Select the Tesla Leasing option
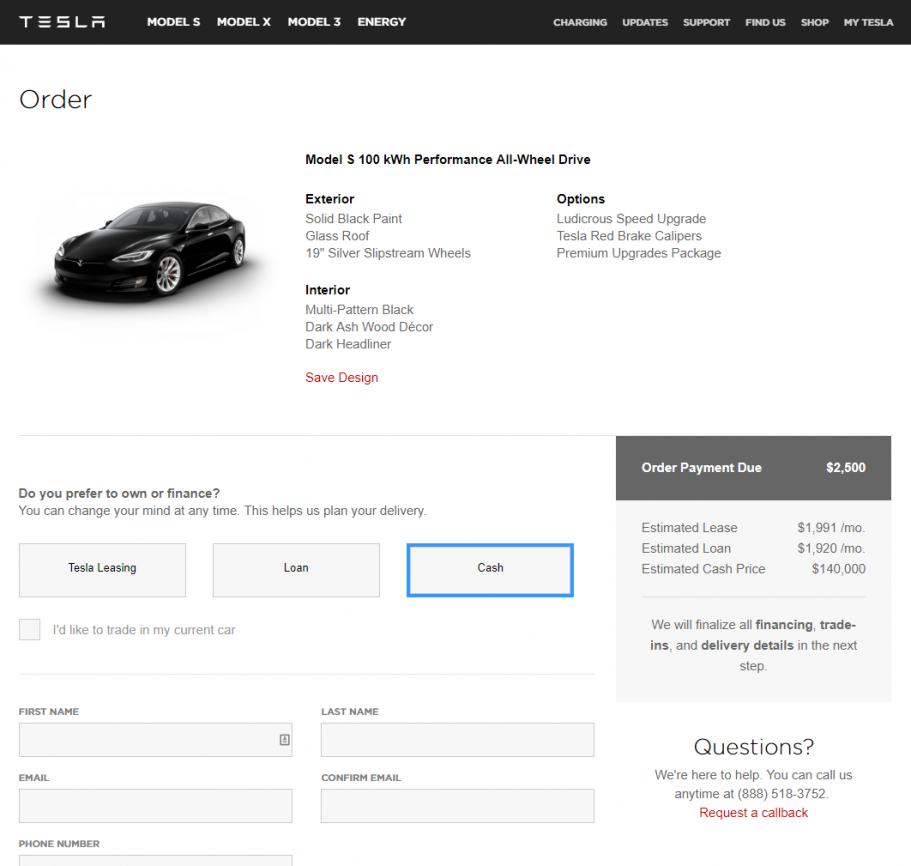911x866 pixels. coord(102,569)
